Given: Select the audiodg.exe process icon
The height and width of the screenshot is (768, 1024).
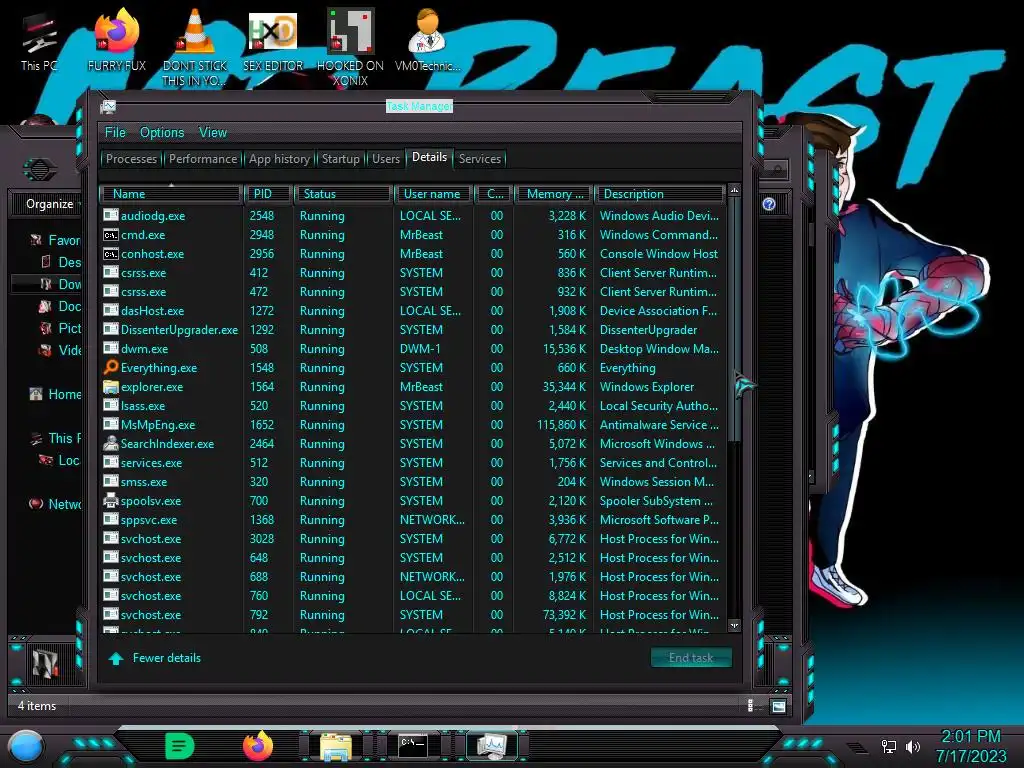Looking at the screenshot, I should (x=111, y=216).
